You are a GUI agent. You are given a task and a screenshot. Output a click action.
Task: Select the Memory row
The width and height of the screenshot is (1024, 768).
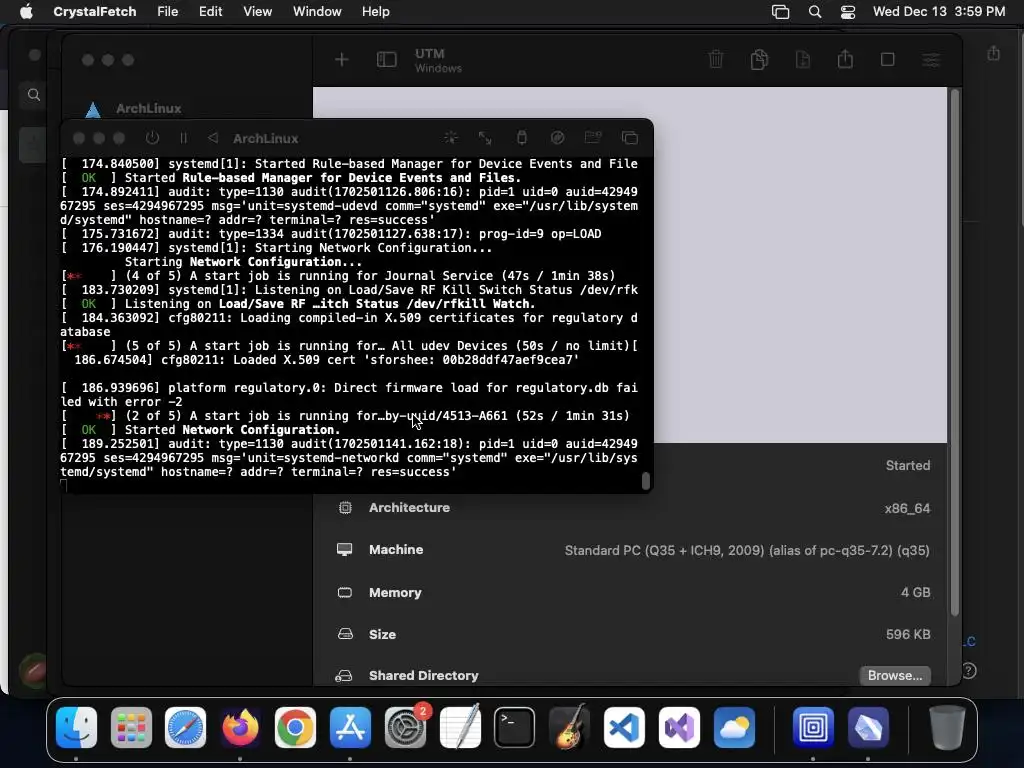click(633, 592)
